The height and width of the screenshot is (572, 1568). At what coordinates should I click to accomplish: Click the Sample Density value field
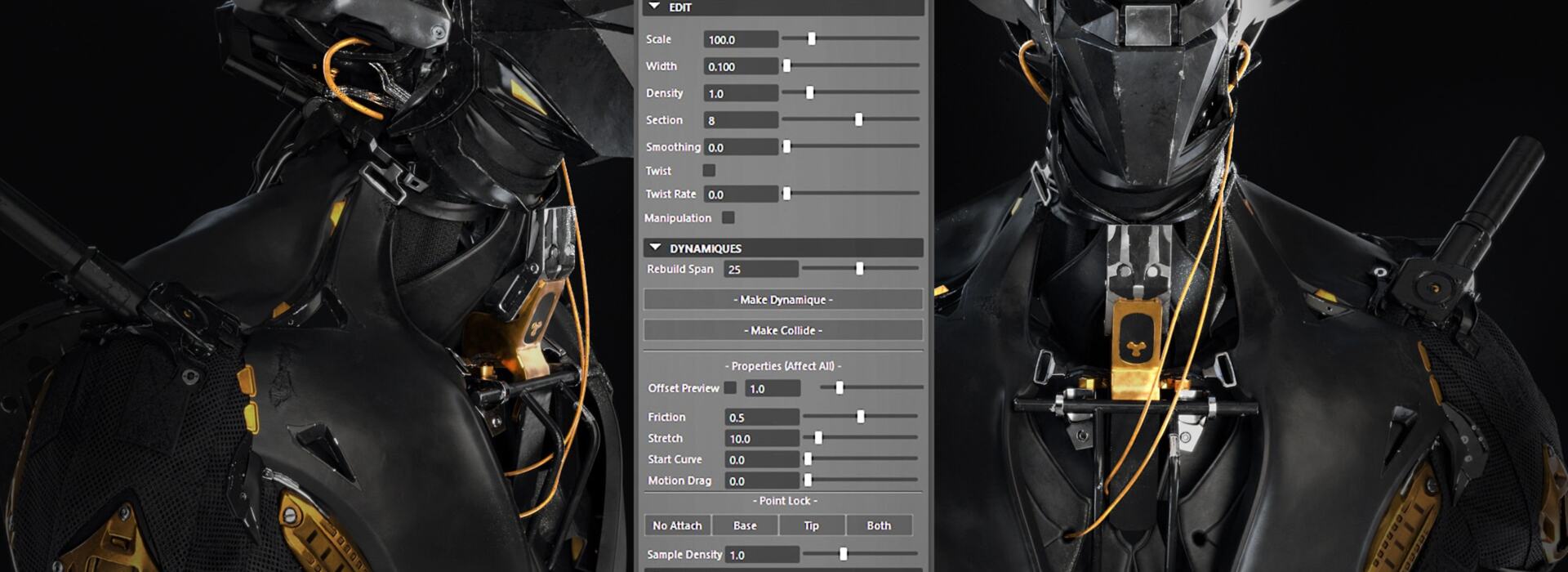(762, 554)
